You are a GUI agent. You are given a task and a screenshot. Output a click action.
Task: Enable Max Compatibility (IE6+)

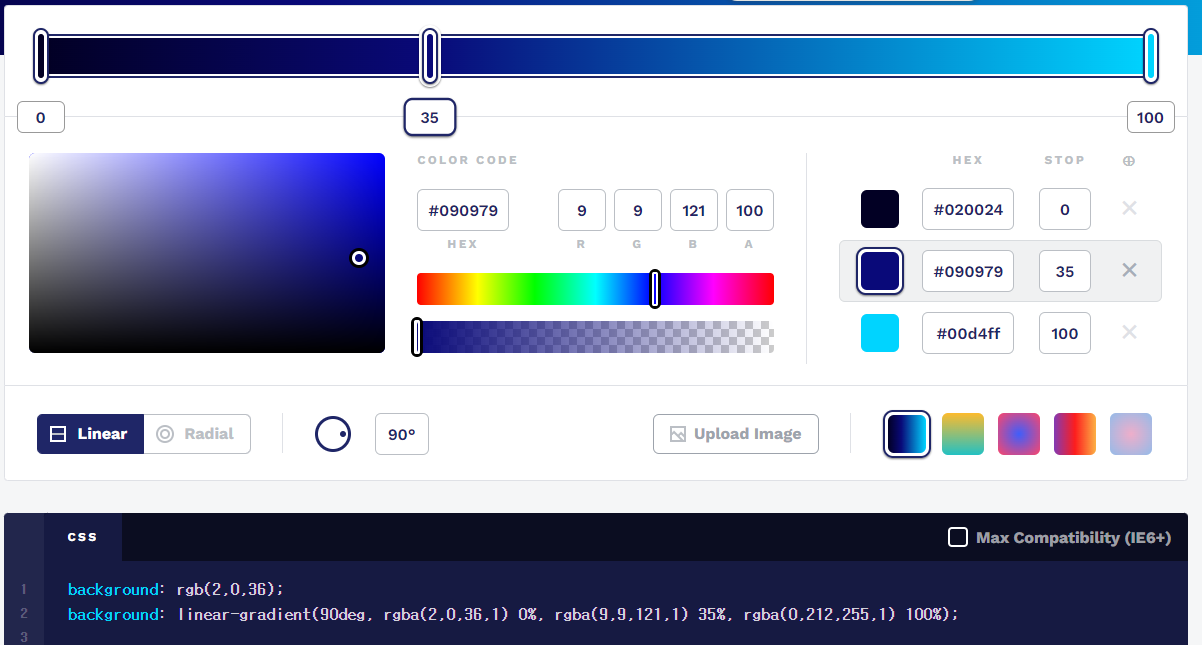[x=955, y=537]
